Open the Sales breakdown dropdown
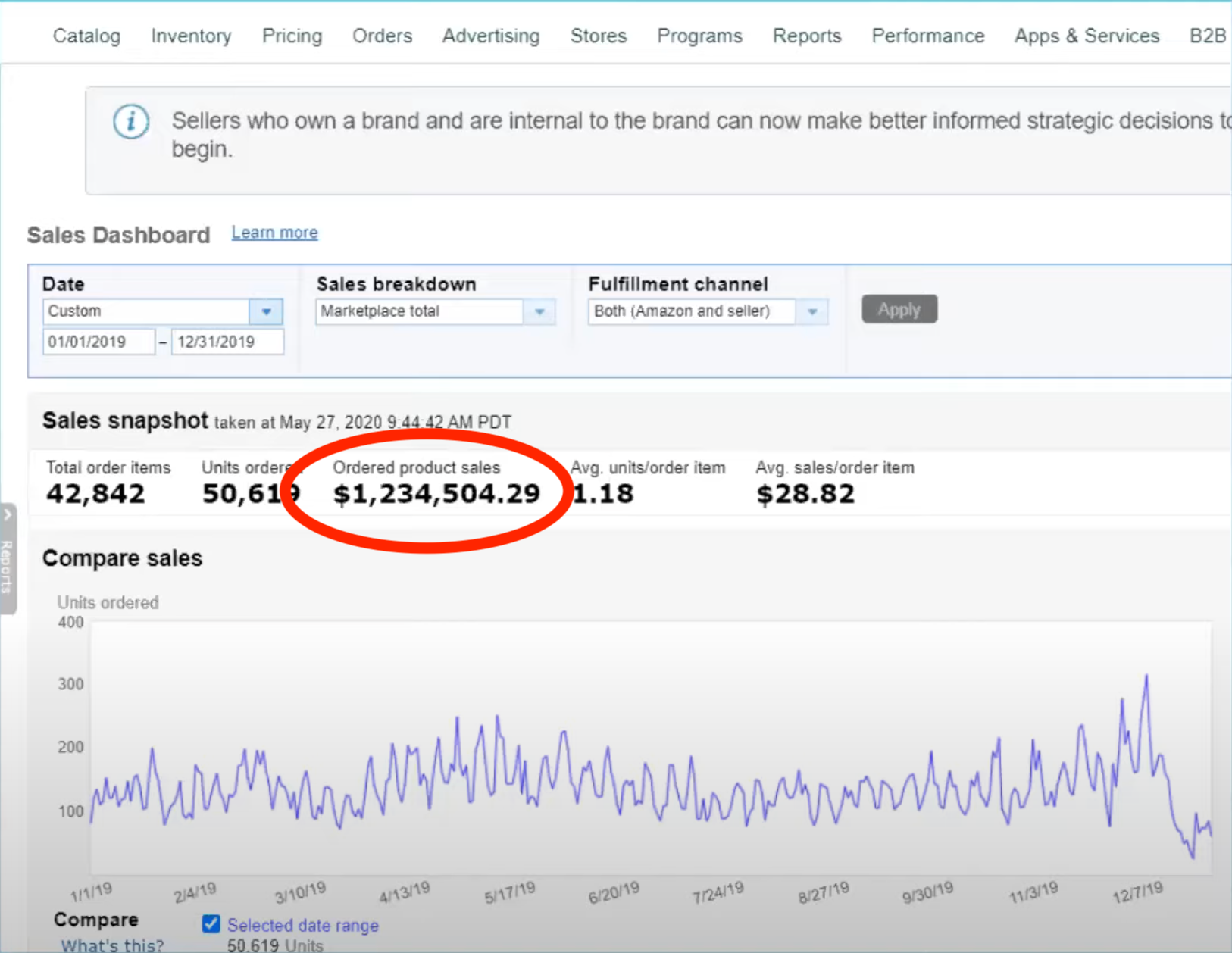 click(539, 311)
